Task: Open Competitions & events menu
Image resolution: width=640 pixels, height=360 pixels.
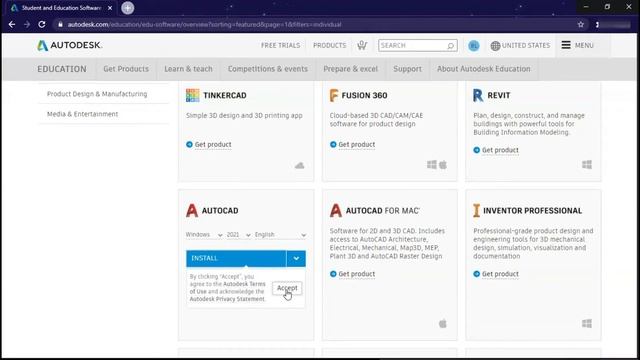Action: (268, 69)
